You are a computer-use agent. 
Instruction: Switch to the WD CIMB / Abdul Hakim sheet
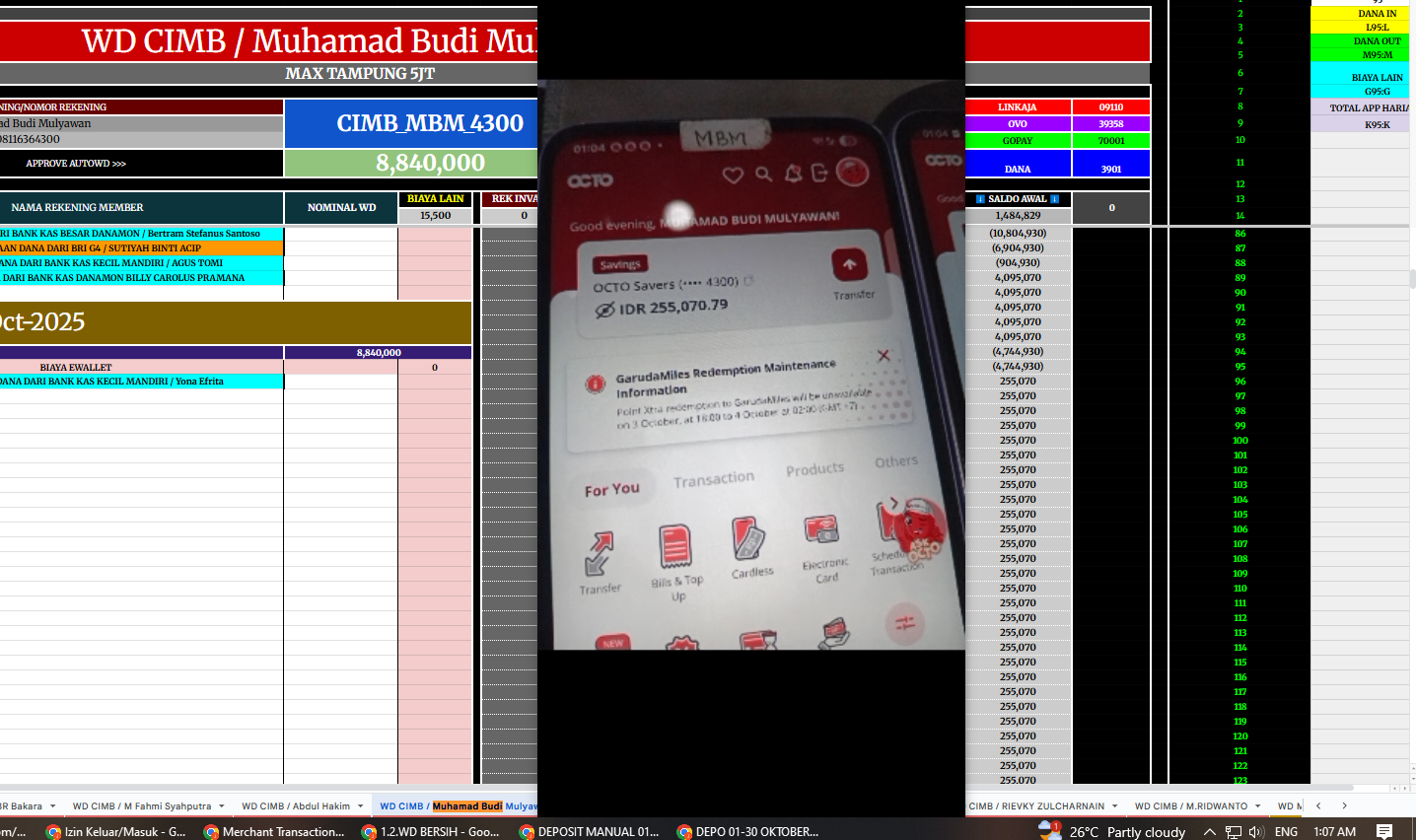tap(296, 805)
